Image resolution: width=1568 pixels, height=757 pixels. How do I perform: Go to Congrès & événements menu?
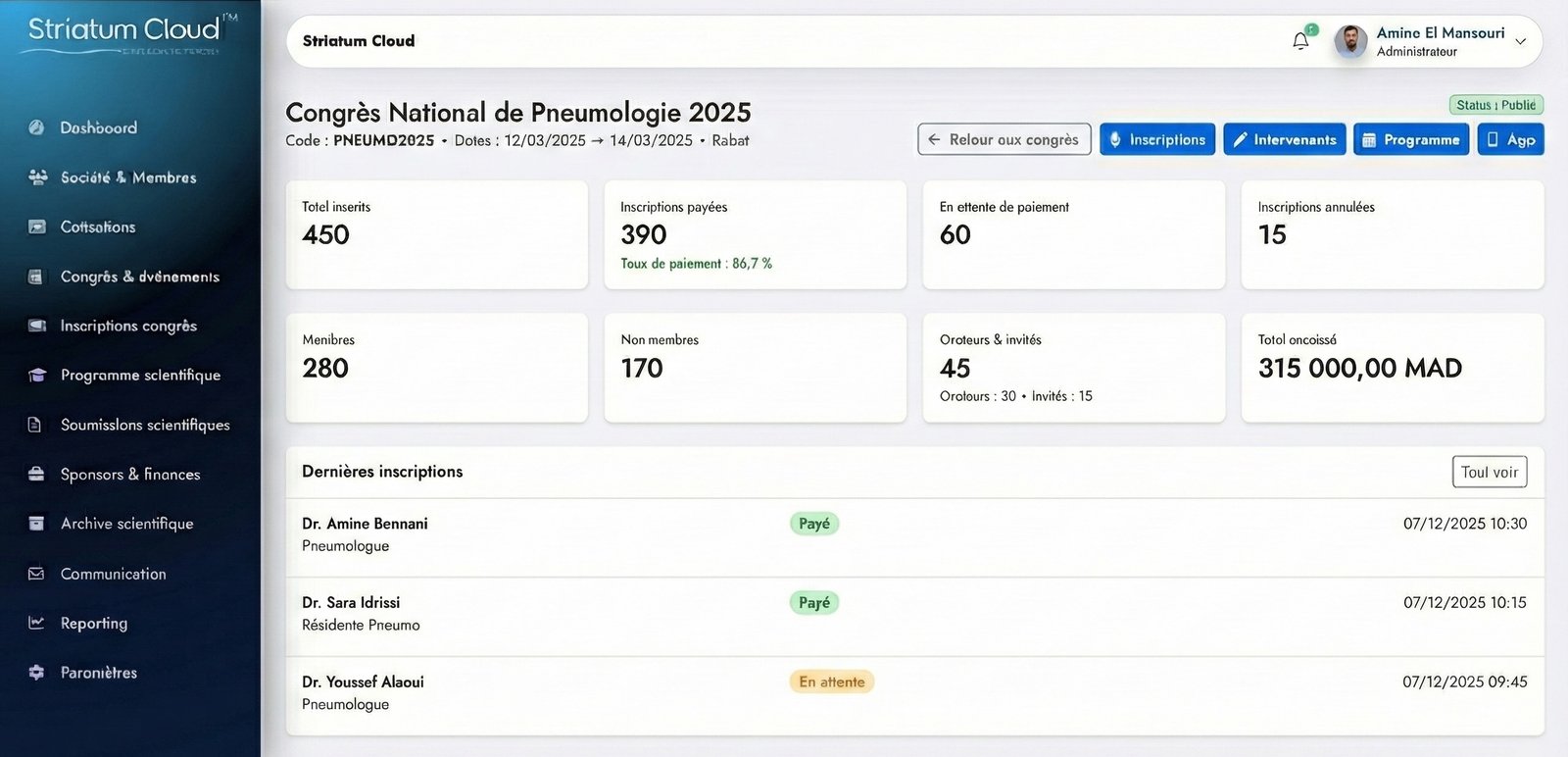[x=139, y=277]
